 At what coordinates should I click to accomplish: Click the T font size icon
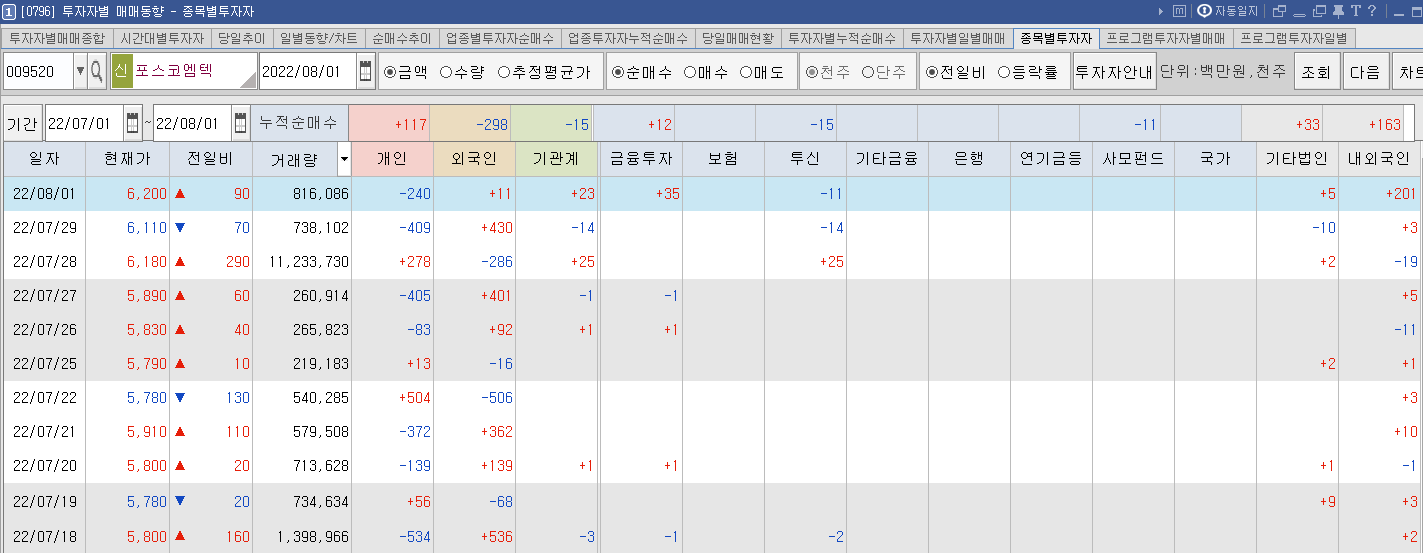pyautogui.click(x=1355, y=11)
